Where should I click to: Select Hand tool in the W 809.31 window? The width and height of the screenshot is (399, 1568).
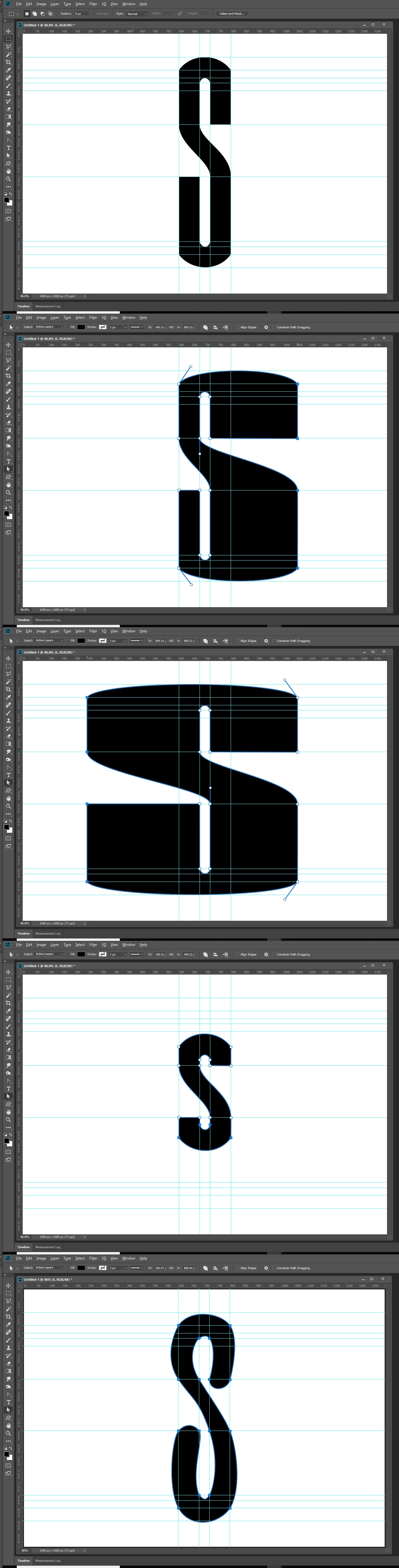point(8,798)
